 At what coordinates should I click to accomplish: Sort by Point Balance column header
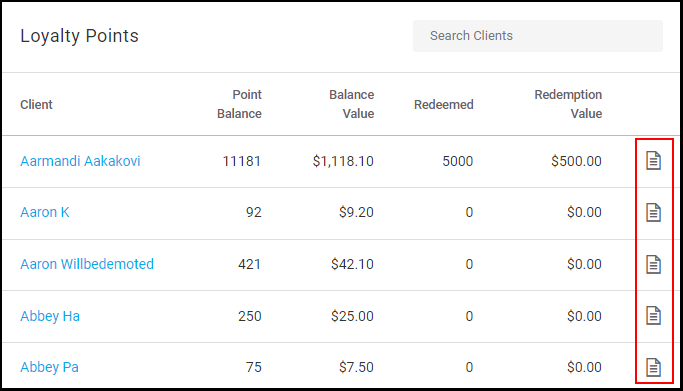pos(239,104)
